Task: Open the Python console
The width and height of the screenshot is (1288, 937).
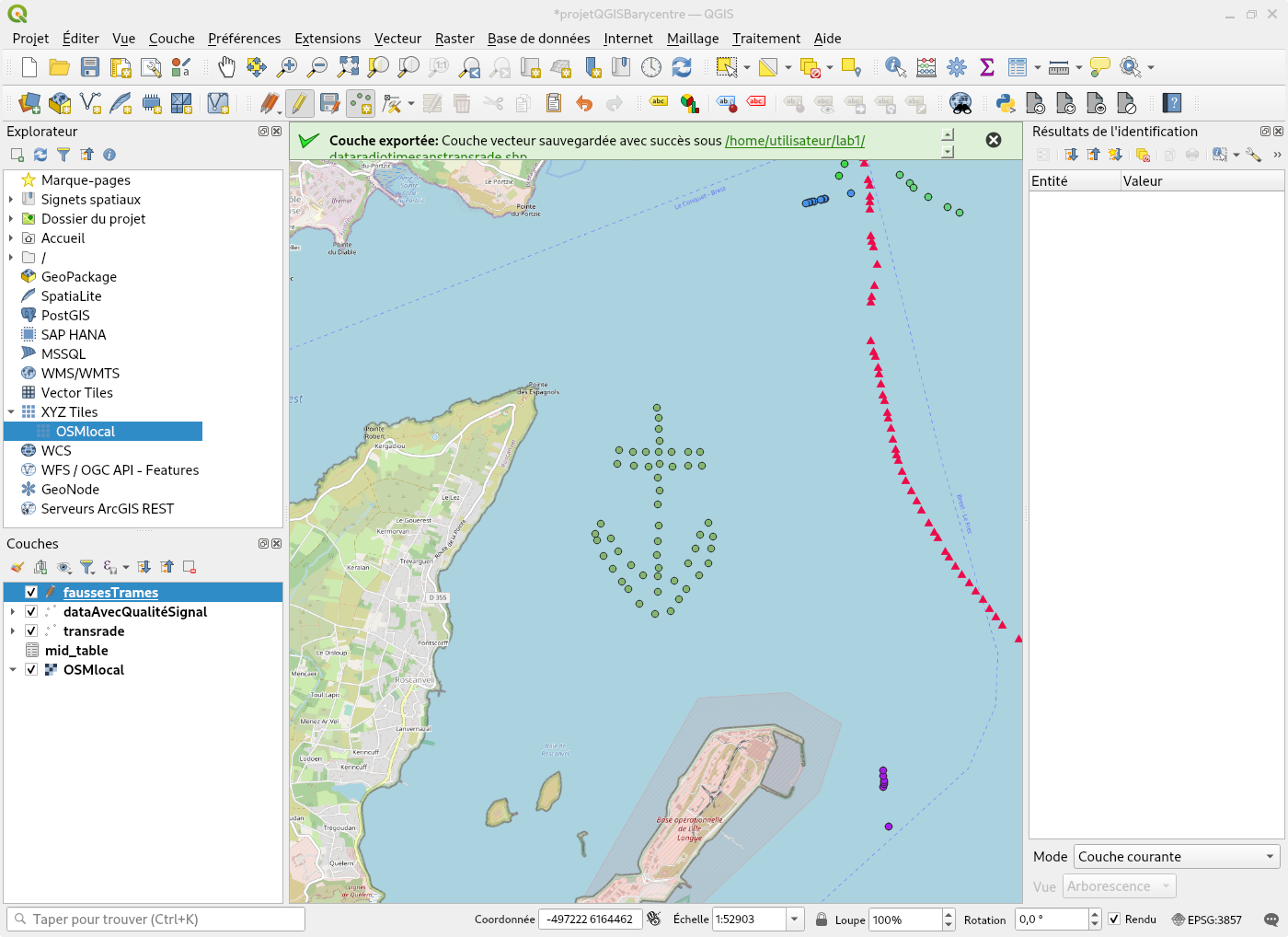Action: click(x=1006, y=103)
